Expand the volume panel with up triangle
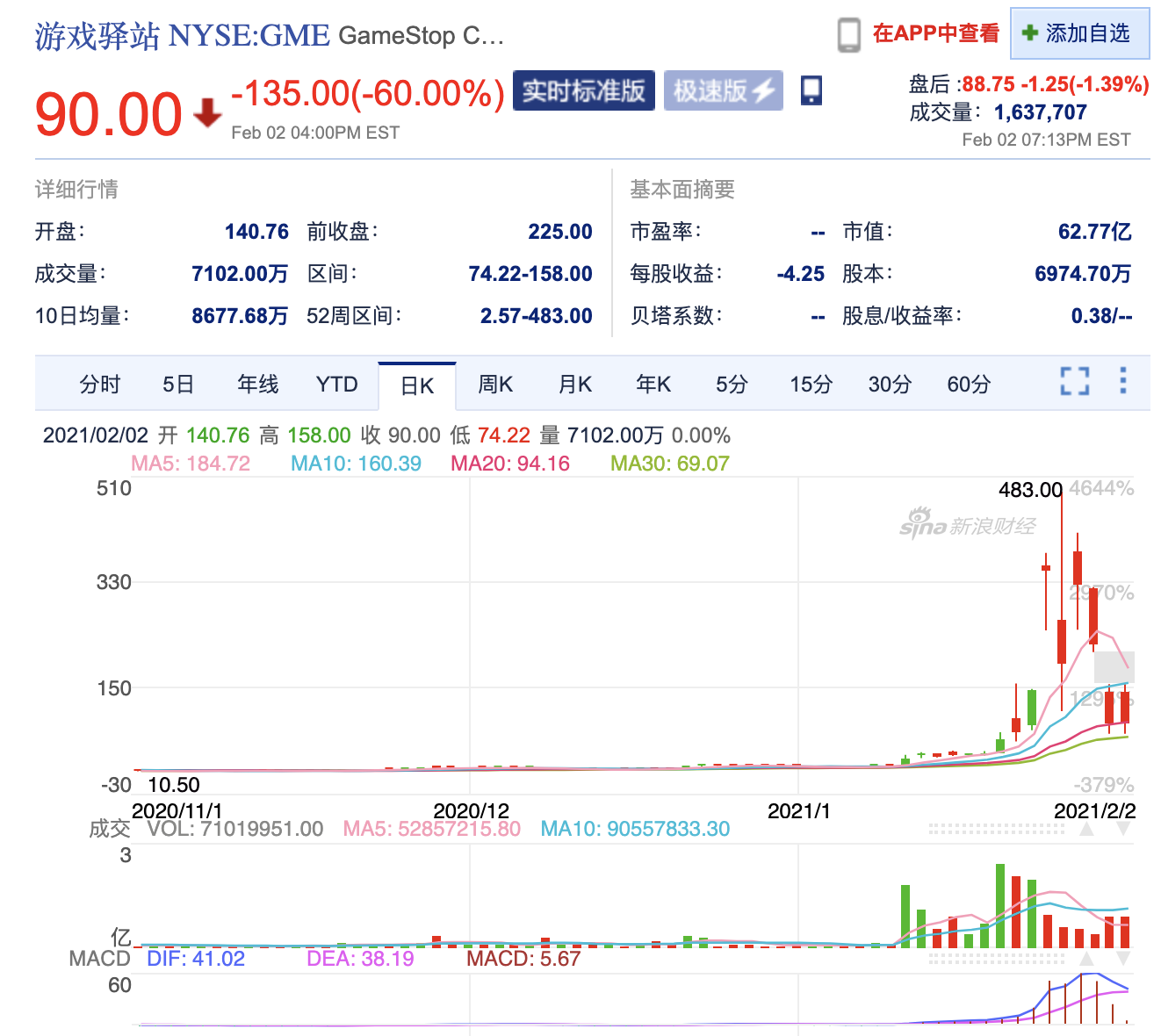1161x1036 pixels. (1085, 829)
